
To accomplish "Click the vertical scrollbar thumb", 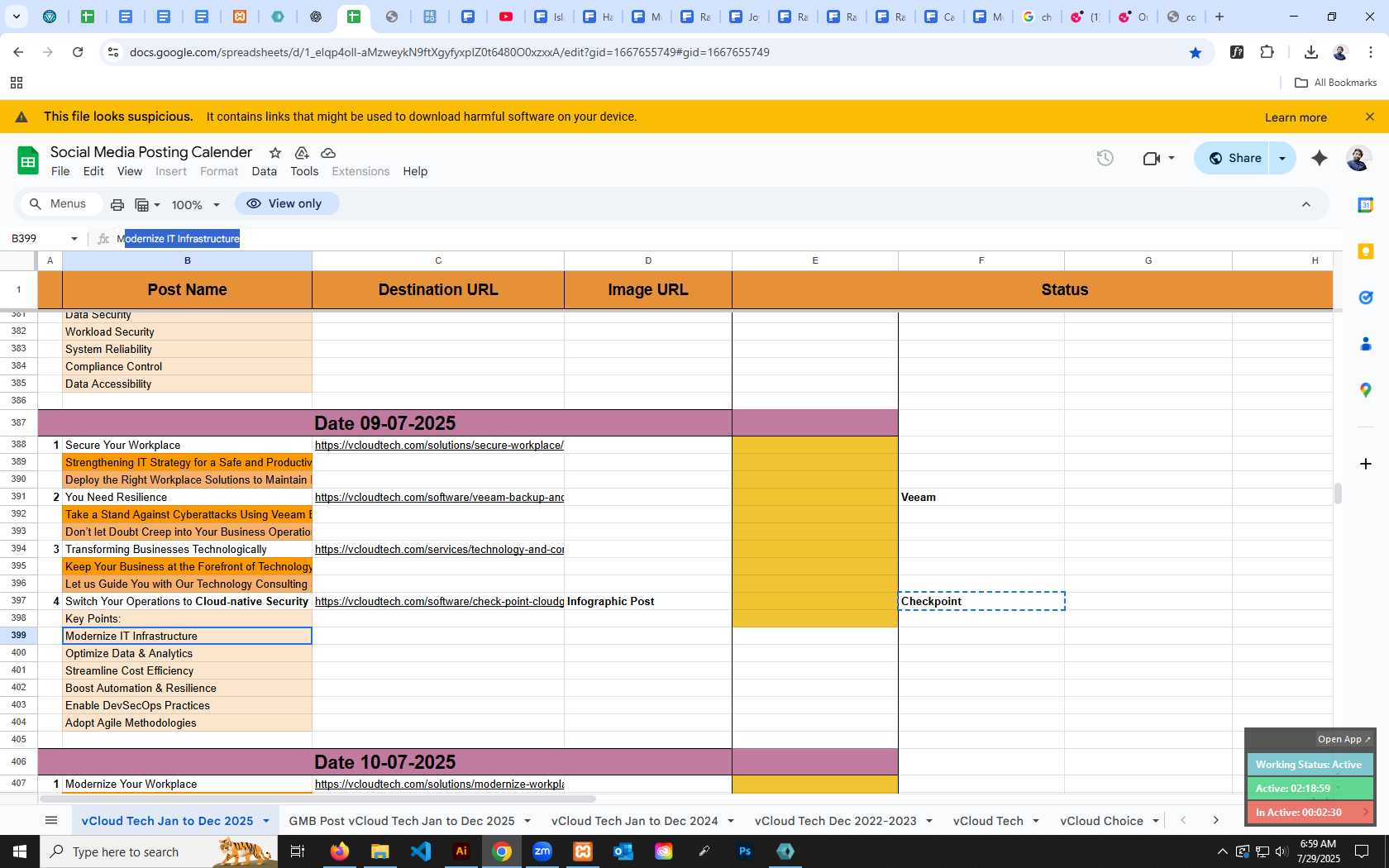I will pos(1338,494).
